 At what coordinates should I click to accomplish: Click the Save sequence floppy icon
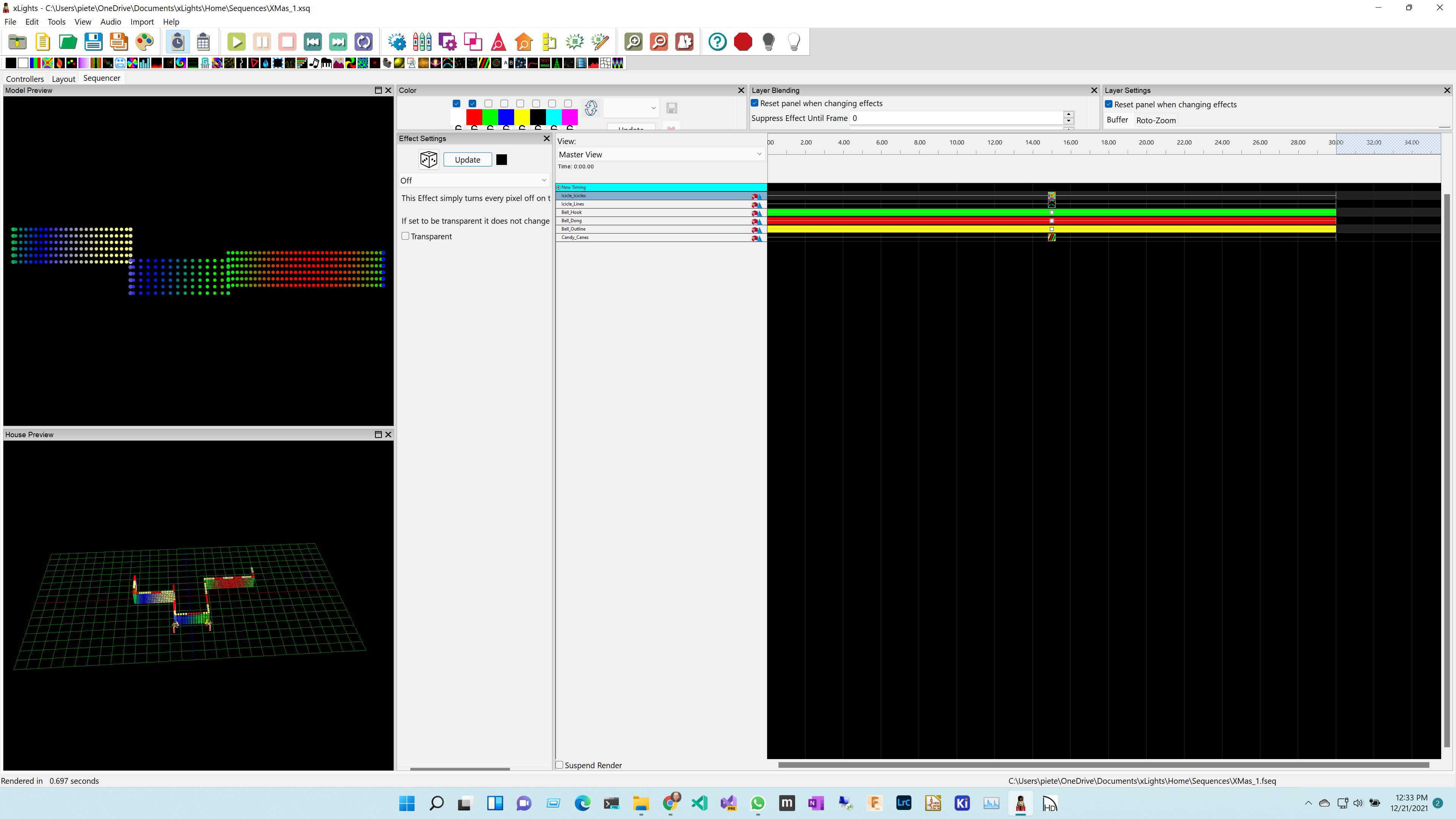click(93, 42)
